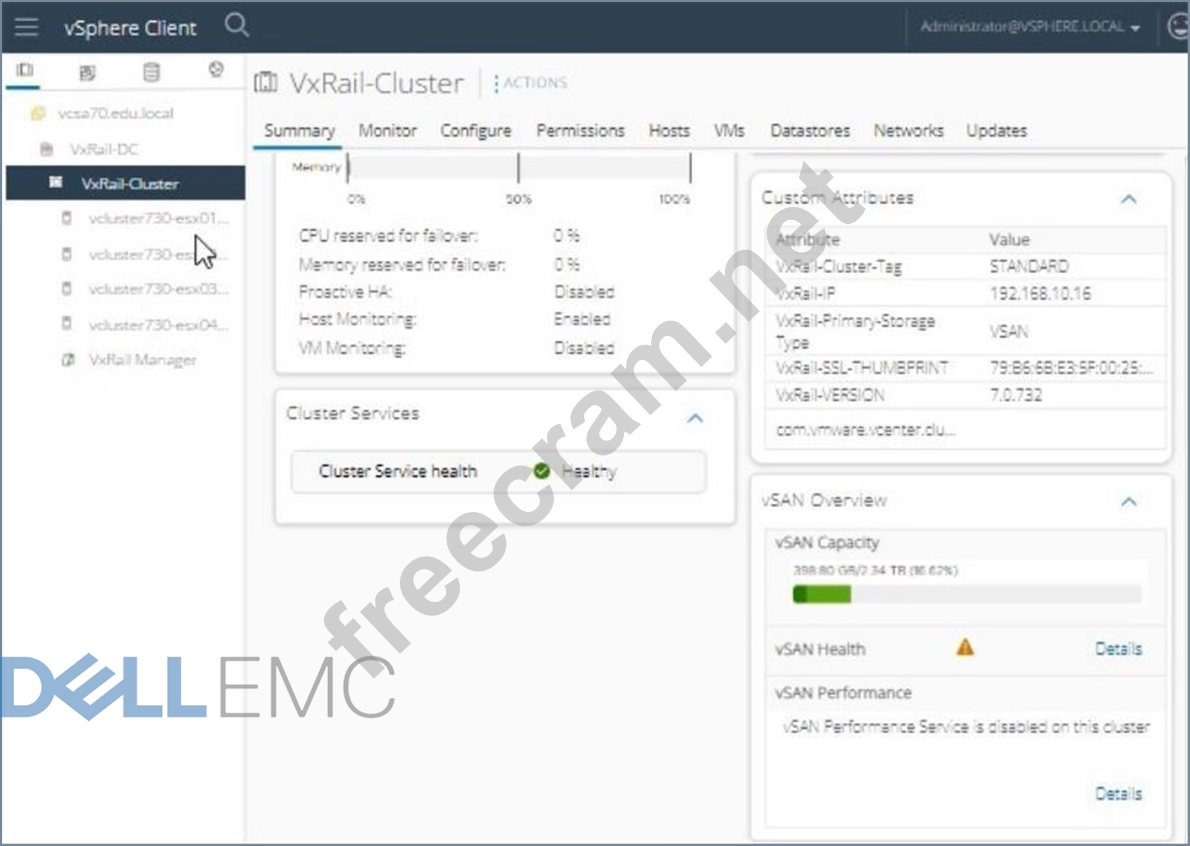This screenshot has width=1190, height=846.
Task: Open vSAN Health Details link
Action: point(1117,649)
